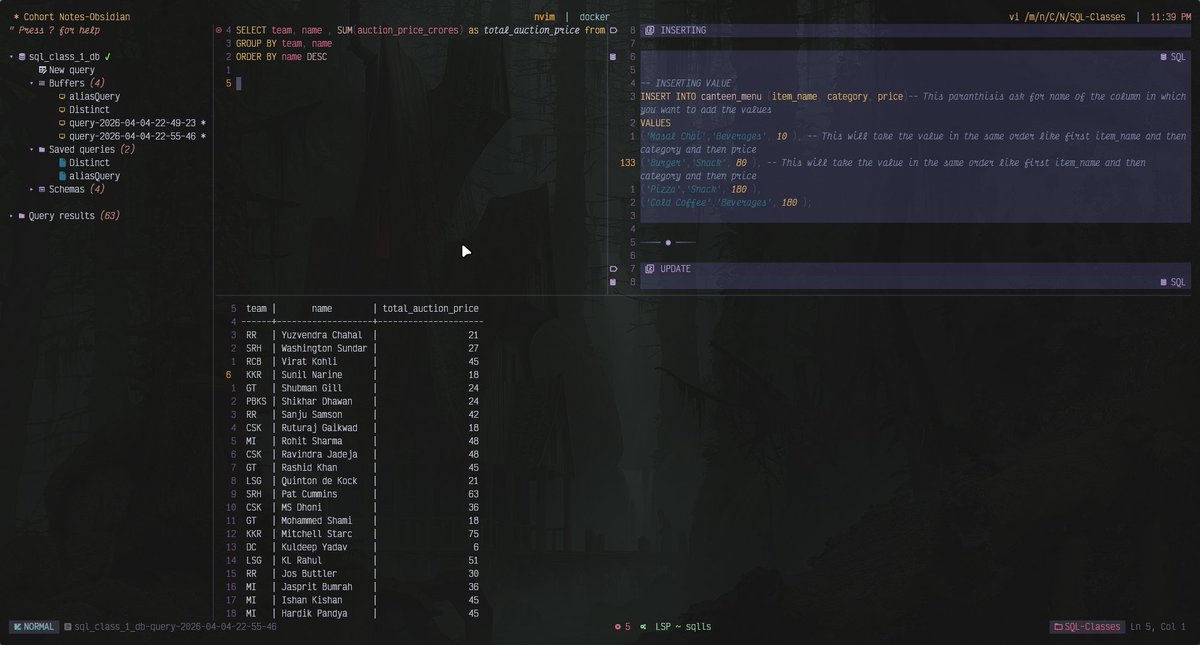Open the saved query named Distinct
1200x645 pixels.
89,163
